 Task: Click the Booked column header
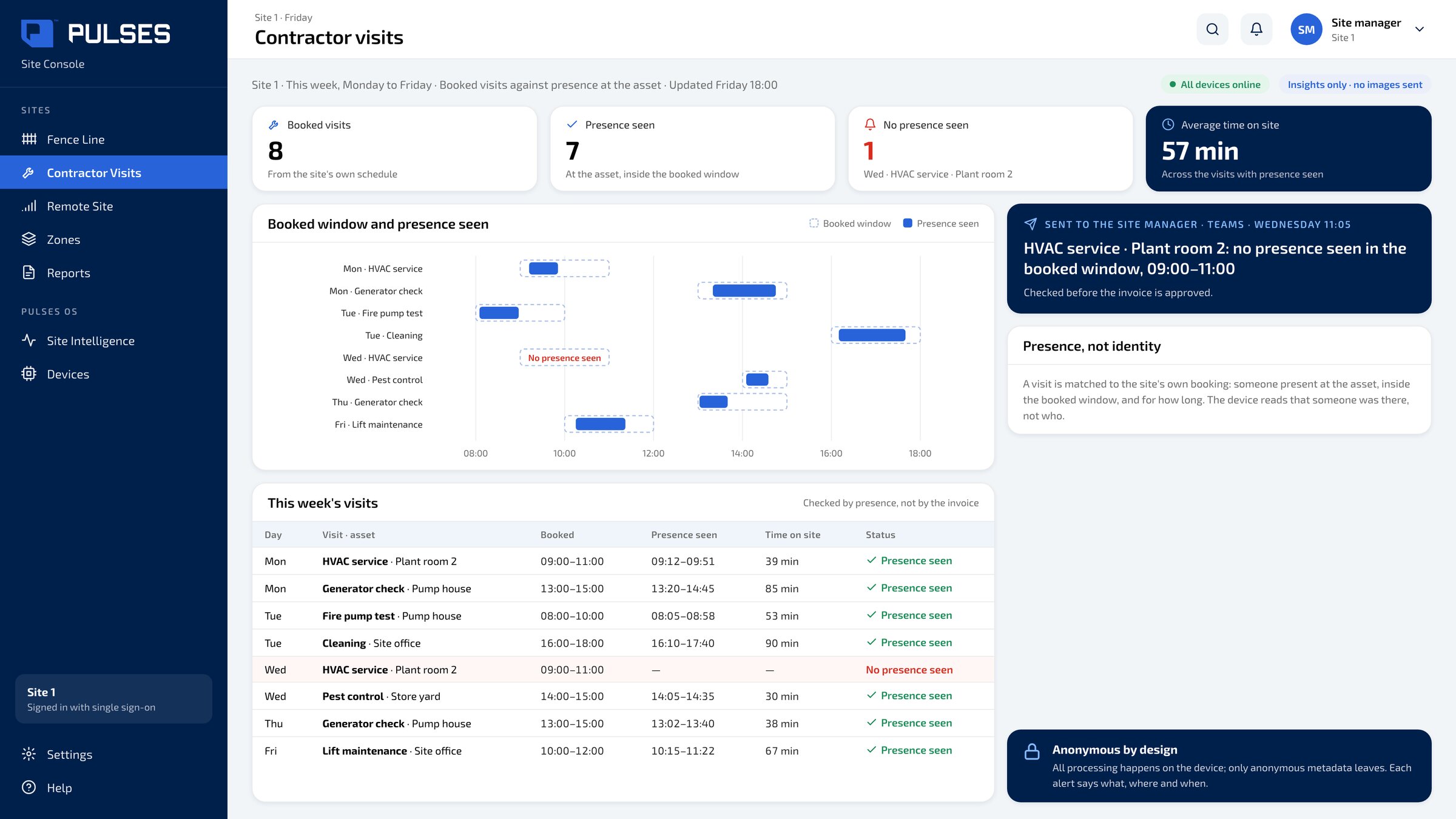coord(557,534)
